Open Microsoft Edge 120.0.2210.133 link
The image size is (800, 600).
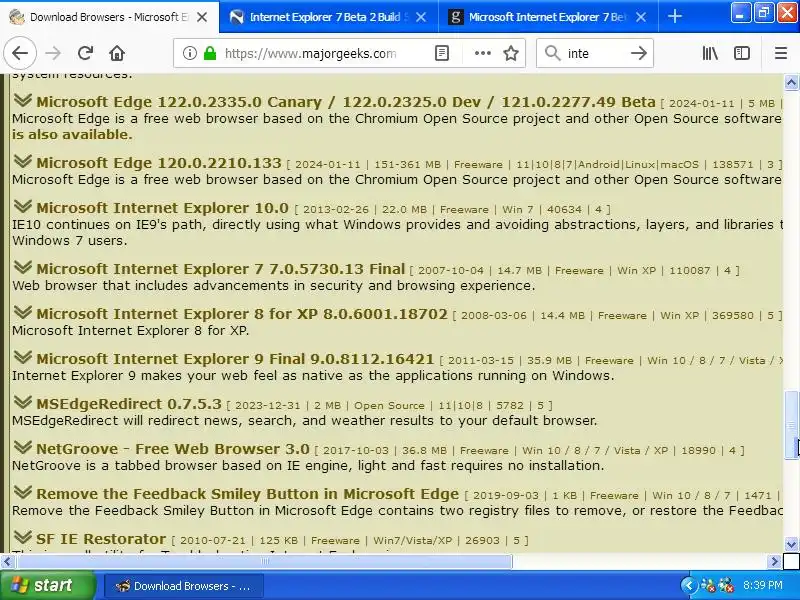pos(159,163)
